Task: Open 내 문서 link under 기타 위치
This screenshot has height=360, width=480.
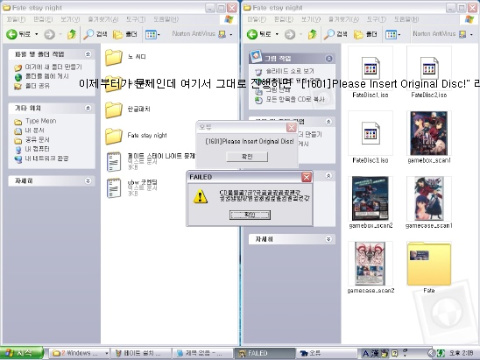Action: pos(35,130)
